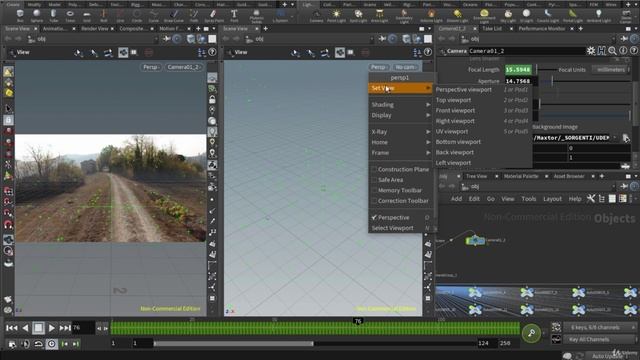This screenshot has width=640, height=360.
Task: Expand the Shading submenu
Action: point(400,104)
